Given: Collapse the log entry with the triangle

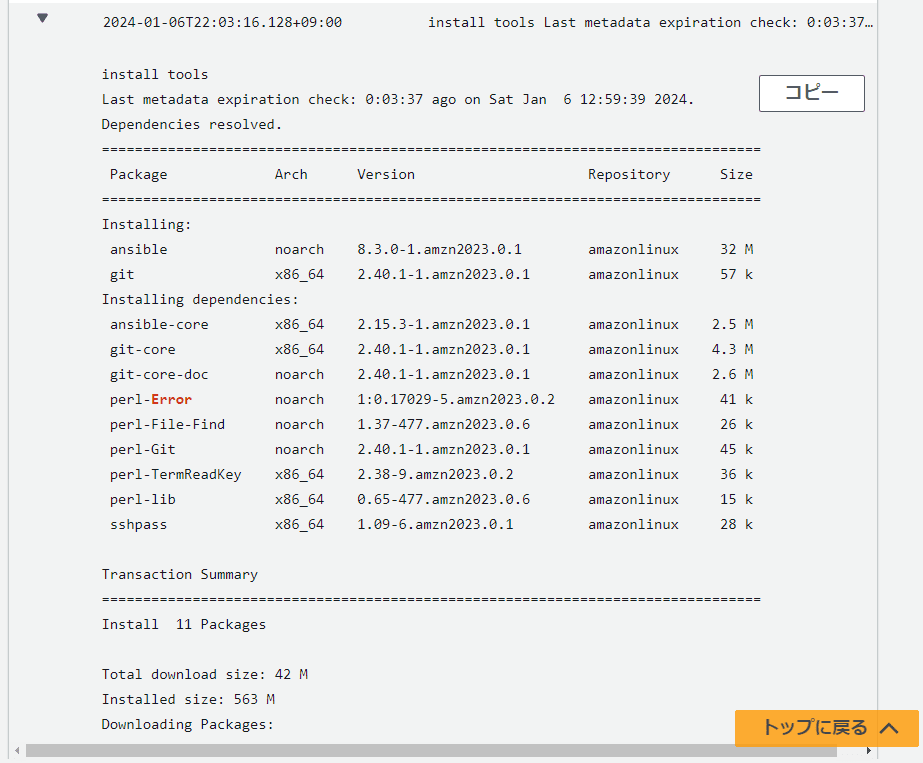Looking at the screenshot, I should tap(42, 18).
